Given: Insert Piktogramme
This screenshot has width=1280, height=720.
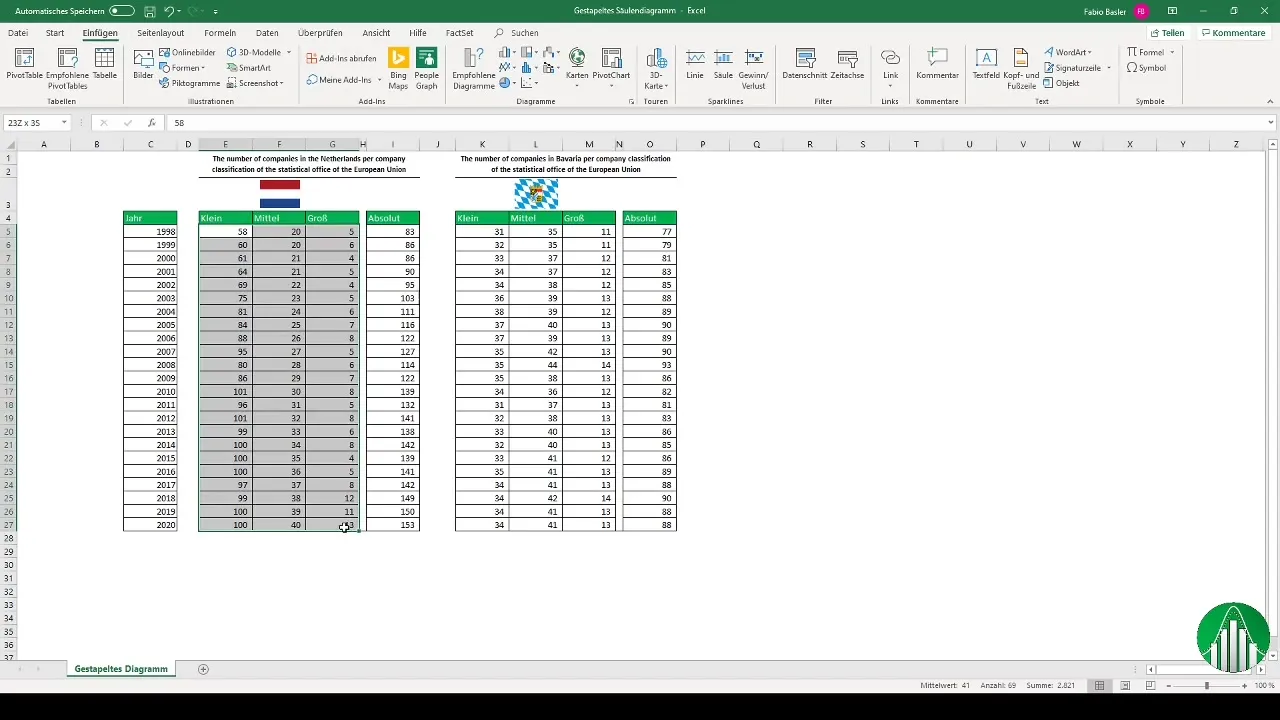Looking at the screenshot, I should pyautogui.click(x=189, y=83).
